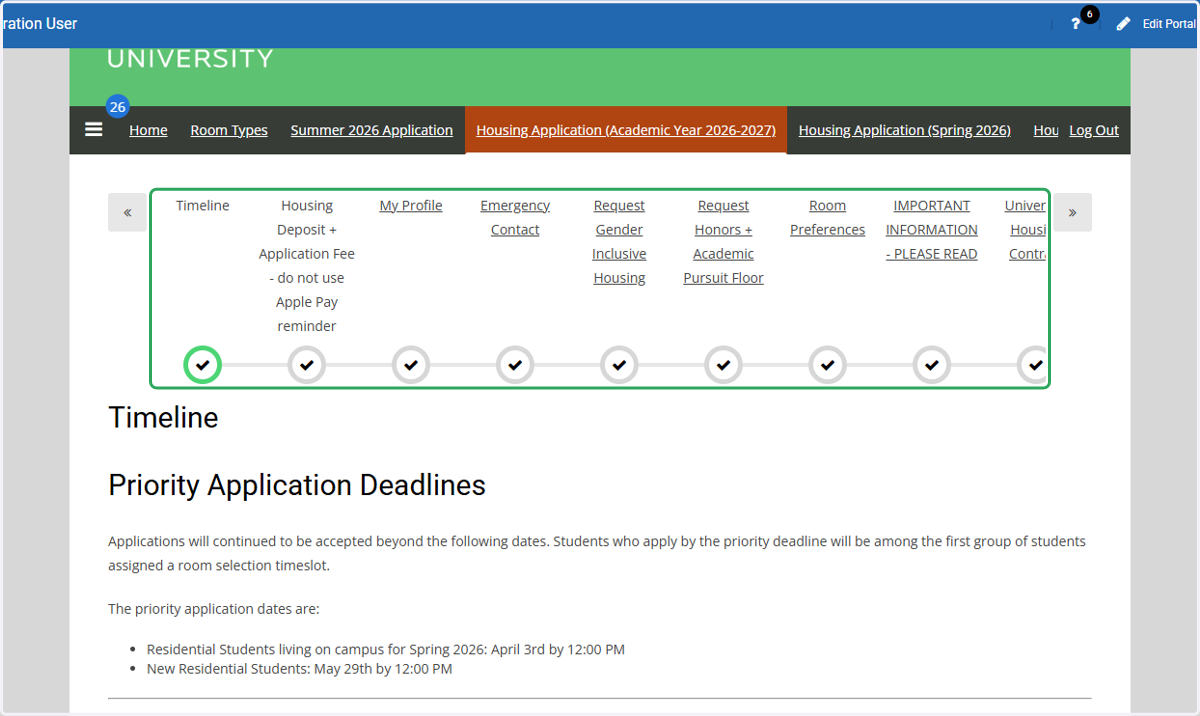Click the checkmark circle under Room Preferences
This screenshot has width=1200, height=716.
coord(827,365)
